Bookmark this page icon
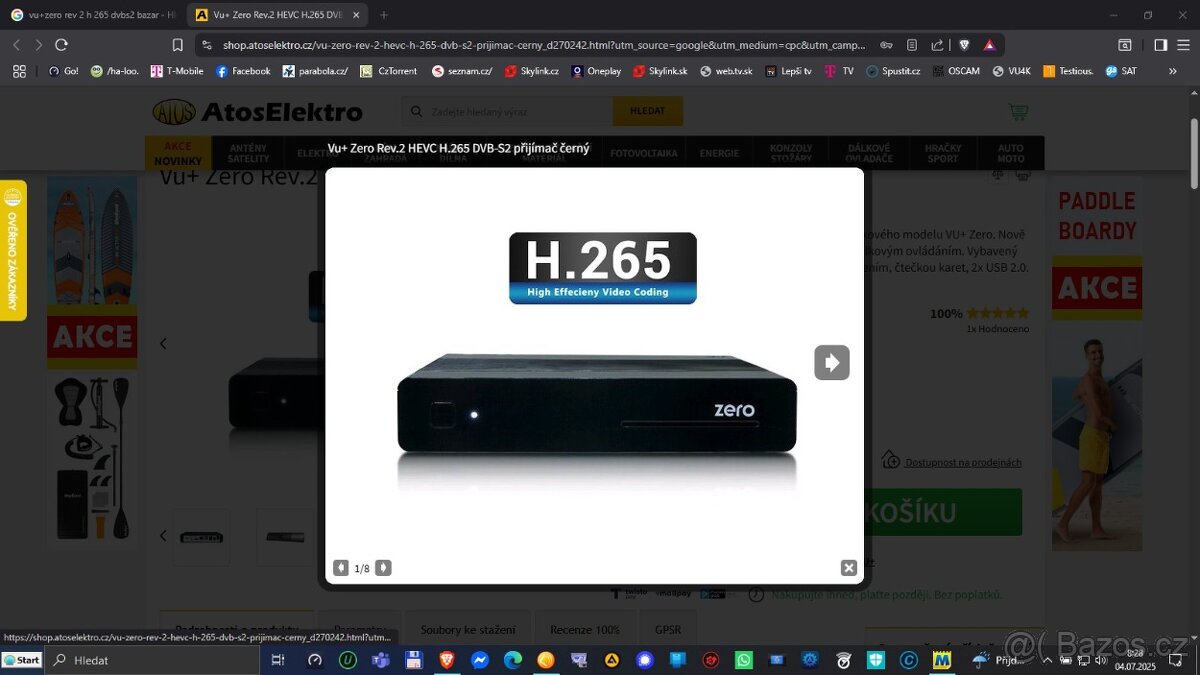 178,45
